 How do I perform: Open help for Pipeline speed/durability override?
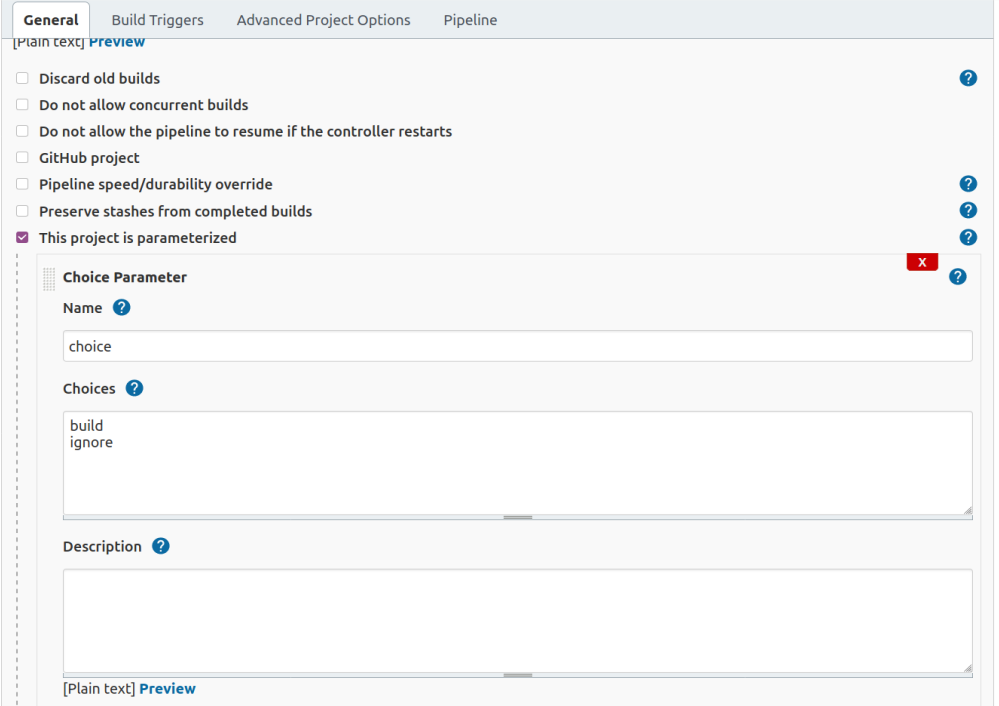(968, 184)
